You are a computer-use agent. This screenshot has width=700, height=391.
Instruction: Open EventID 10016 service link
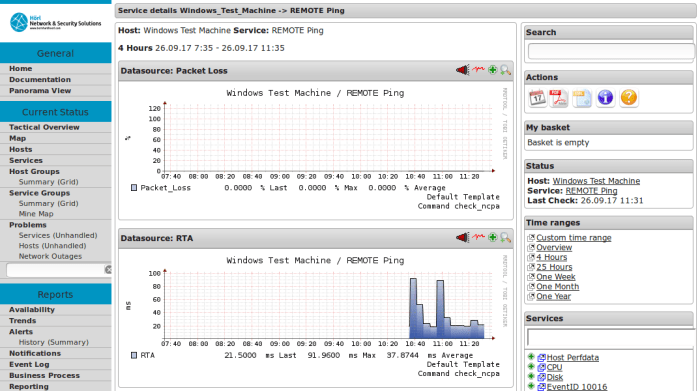(576, 387)
